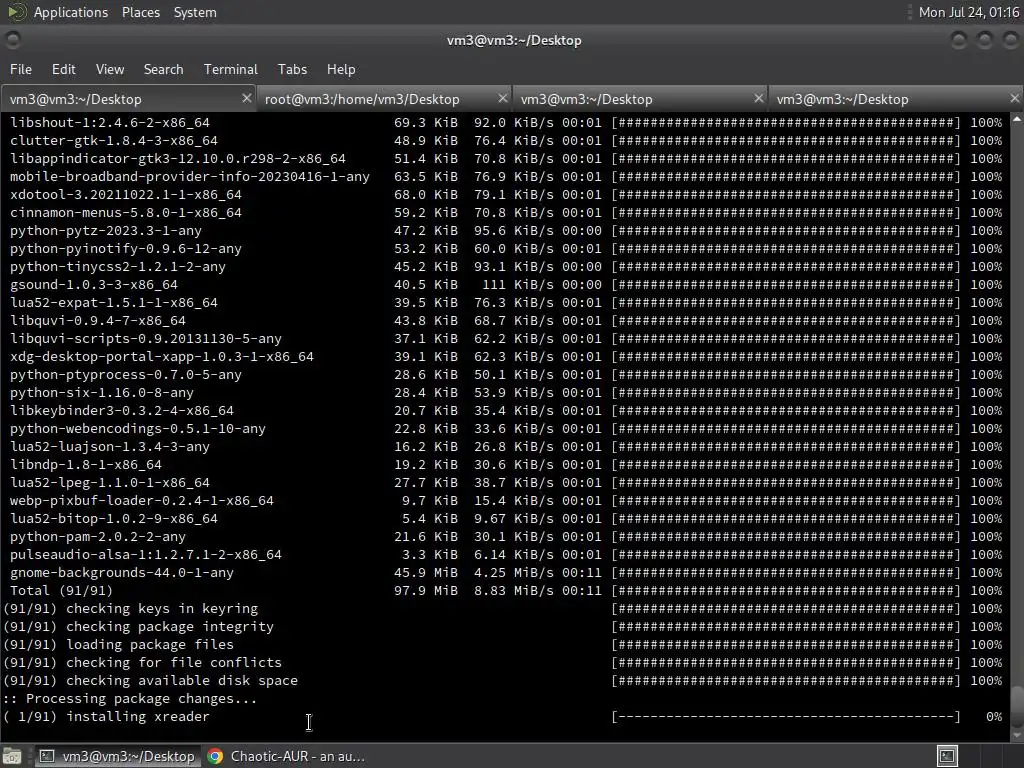Click the window menu button in title bar

pyautogui.click(x=12, y=40)
